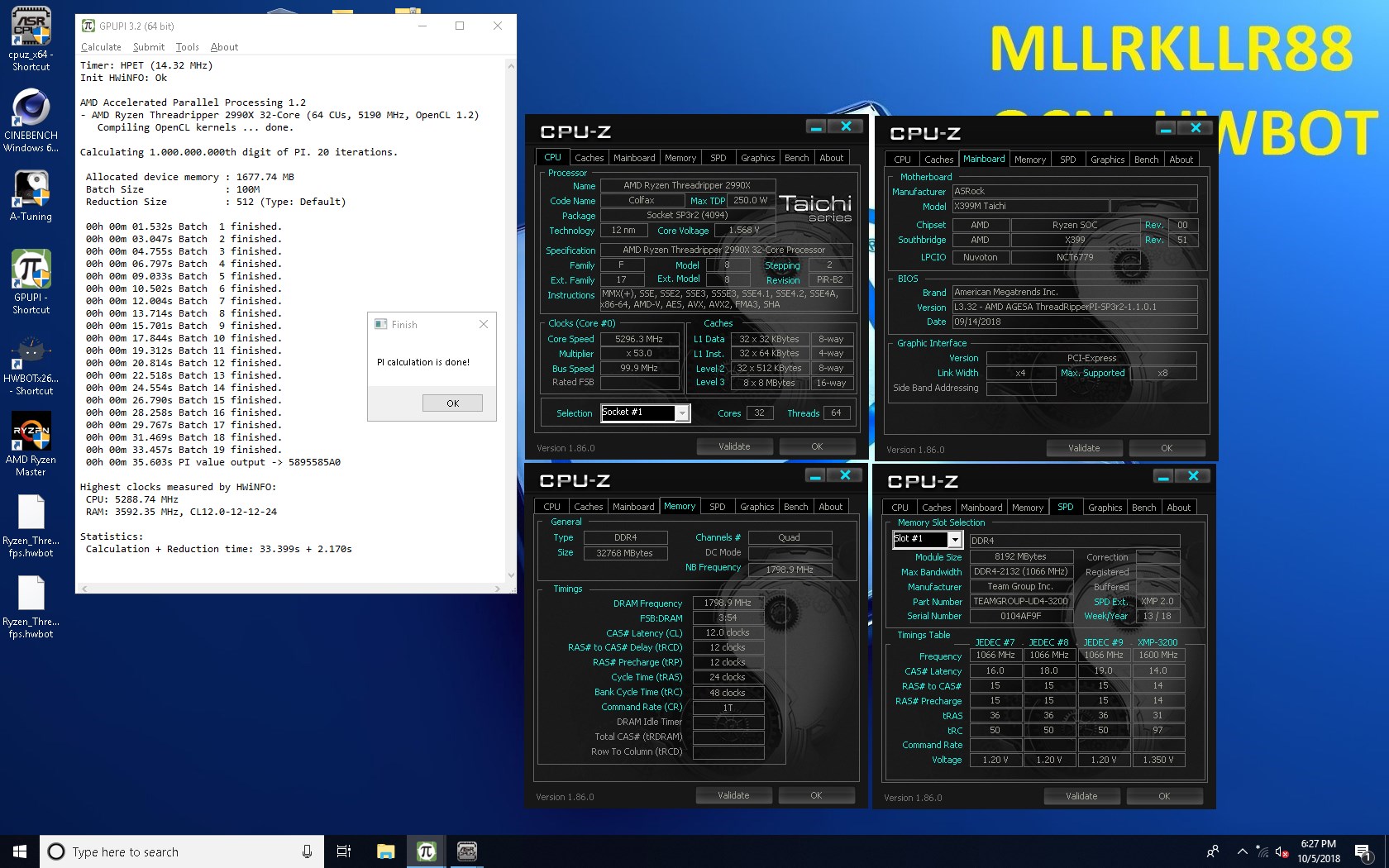The height and width of the screenshot is (868, 1389).
Task: Open CINEBENCH Windows 64 desktop icon
Action: coord(31,121)
